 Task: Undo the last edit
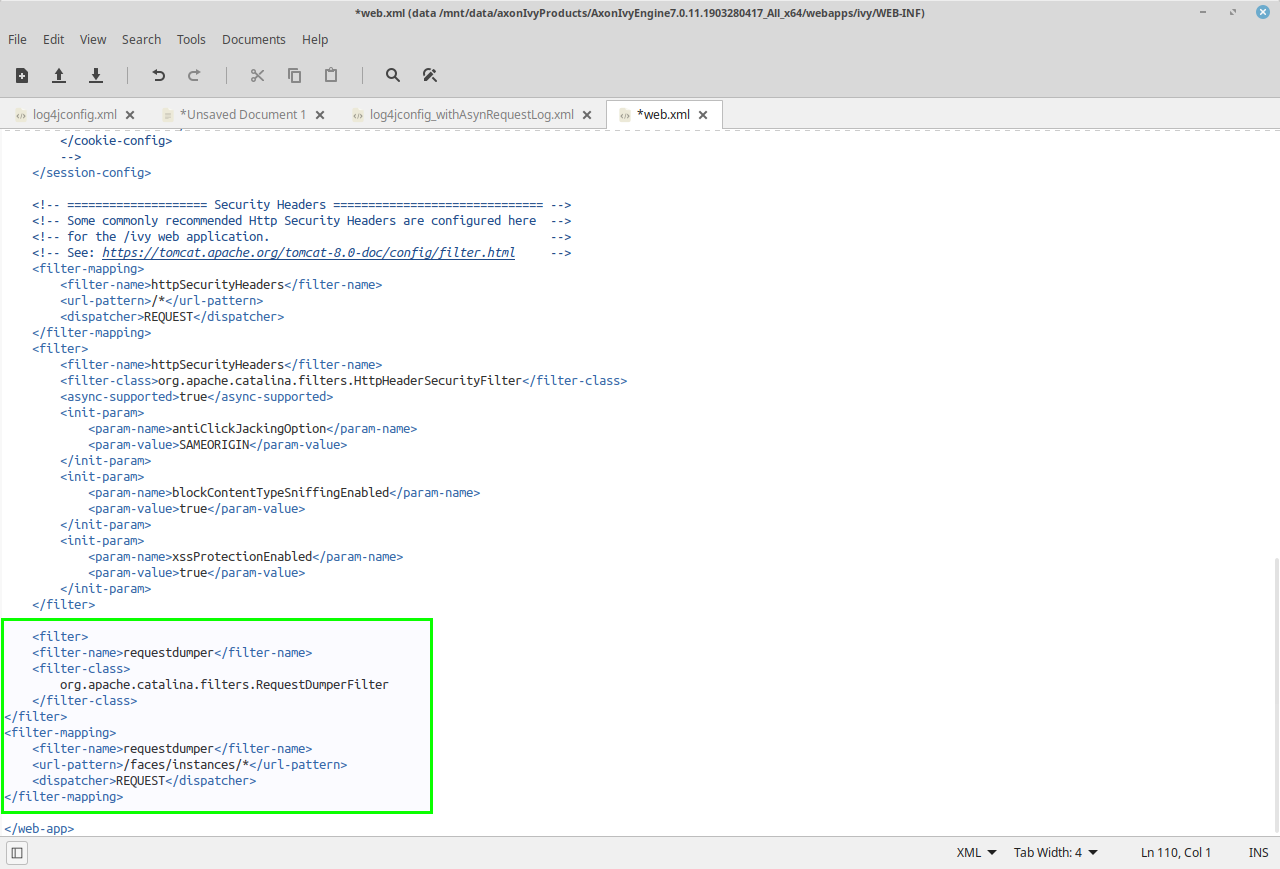pyautogui.click(x=158, y=75)
